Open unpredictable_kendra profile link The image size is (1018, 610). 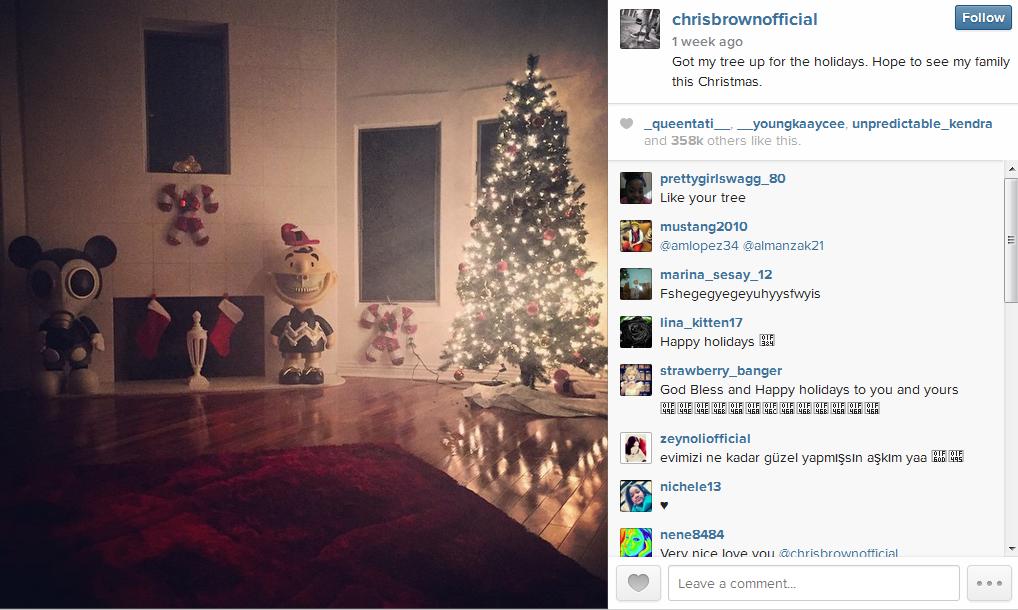(x=922, y=123)
